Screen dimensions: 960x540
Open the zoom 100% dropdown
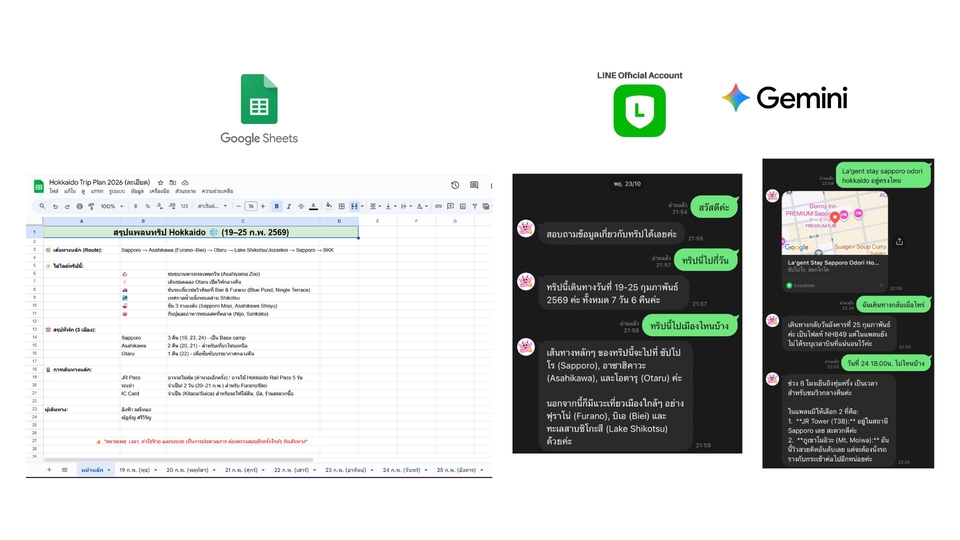tap(113, 206)
